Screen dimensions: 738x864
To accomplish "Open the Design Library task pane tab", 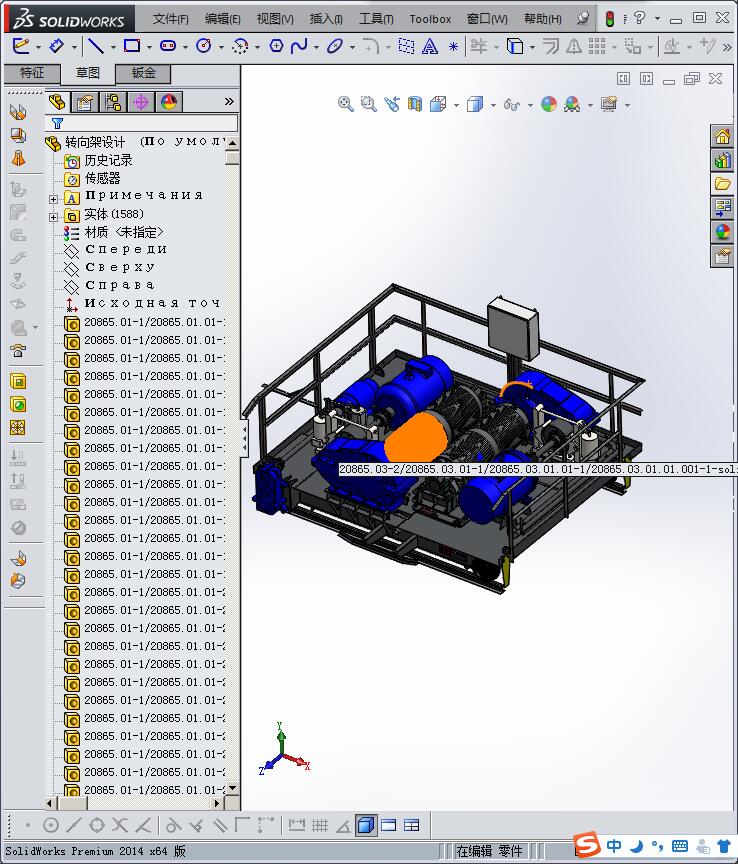I will [x=723, y=160].
